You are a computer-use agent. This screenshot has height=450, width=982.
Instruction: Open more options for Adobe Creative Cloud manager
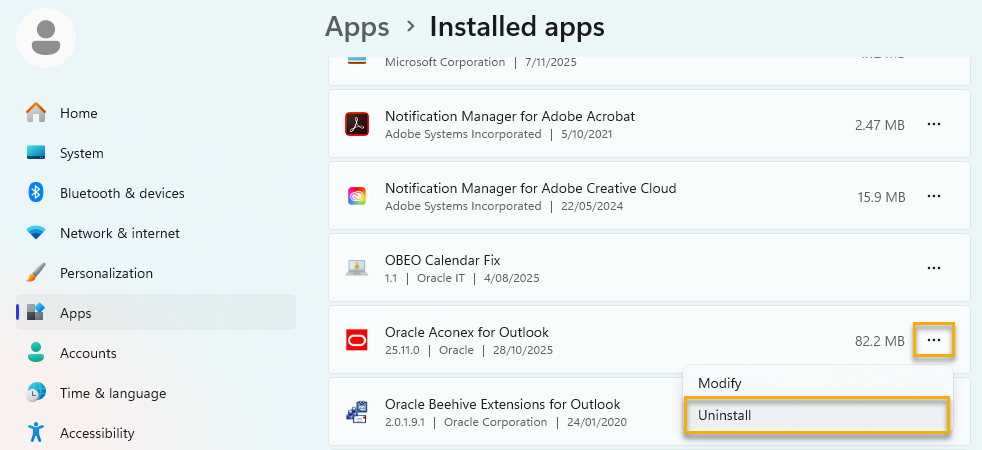pos(934,197)
